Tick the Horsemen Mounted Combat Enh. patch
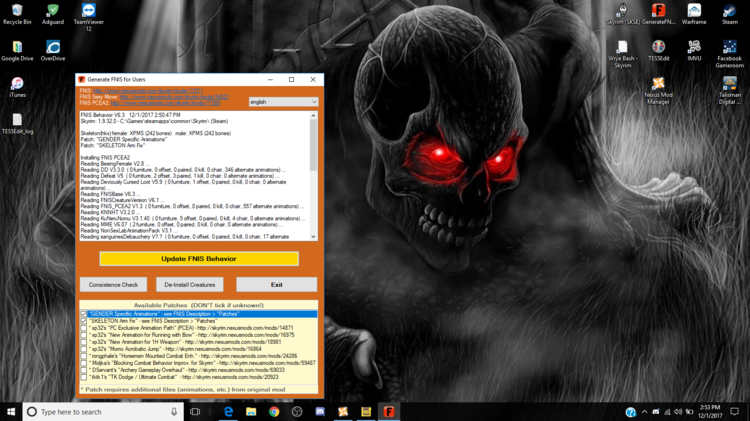This screenshot has width=750, height=421. (x=84, y=356)
